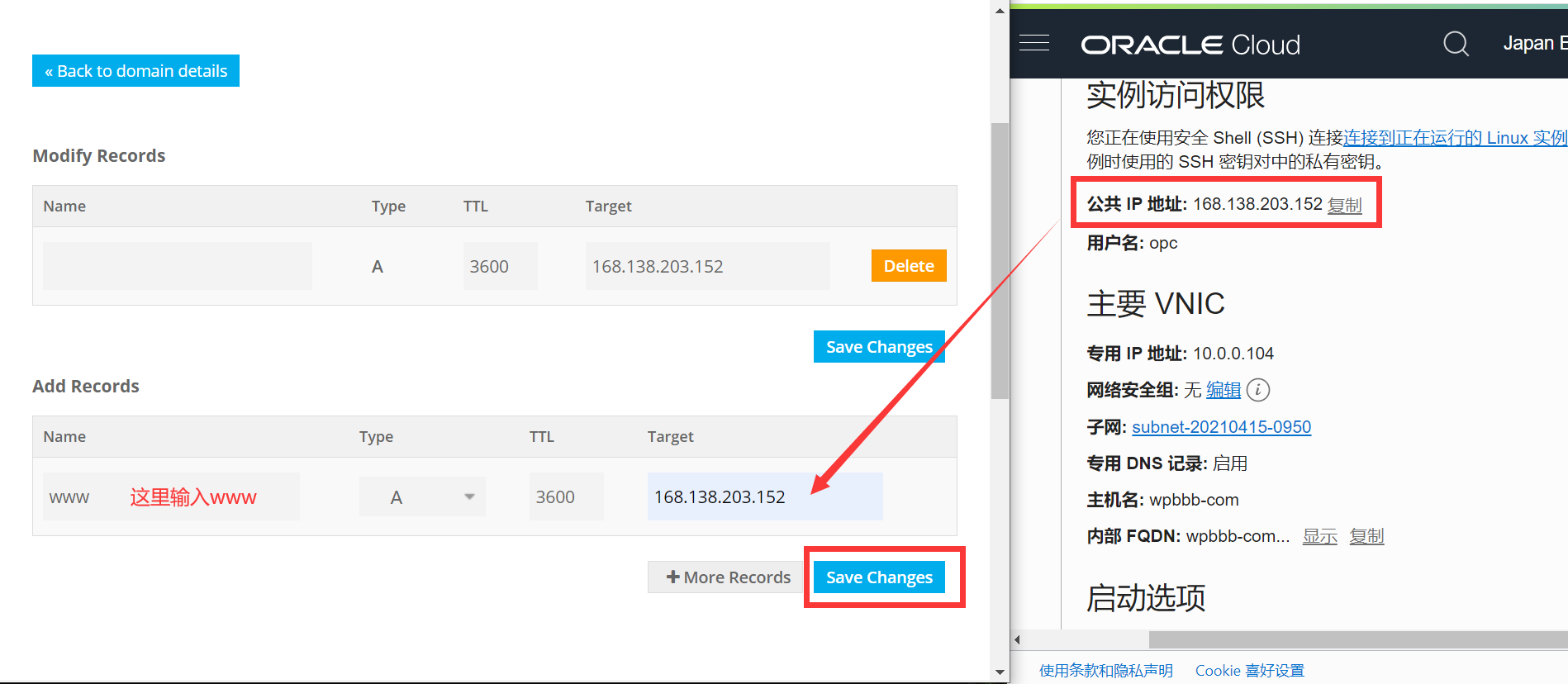This screenshot has width=1568, height=684.
Task: Focus the Target field in Modify Records
Action: click(x=707, y=266)
